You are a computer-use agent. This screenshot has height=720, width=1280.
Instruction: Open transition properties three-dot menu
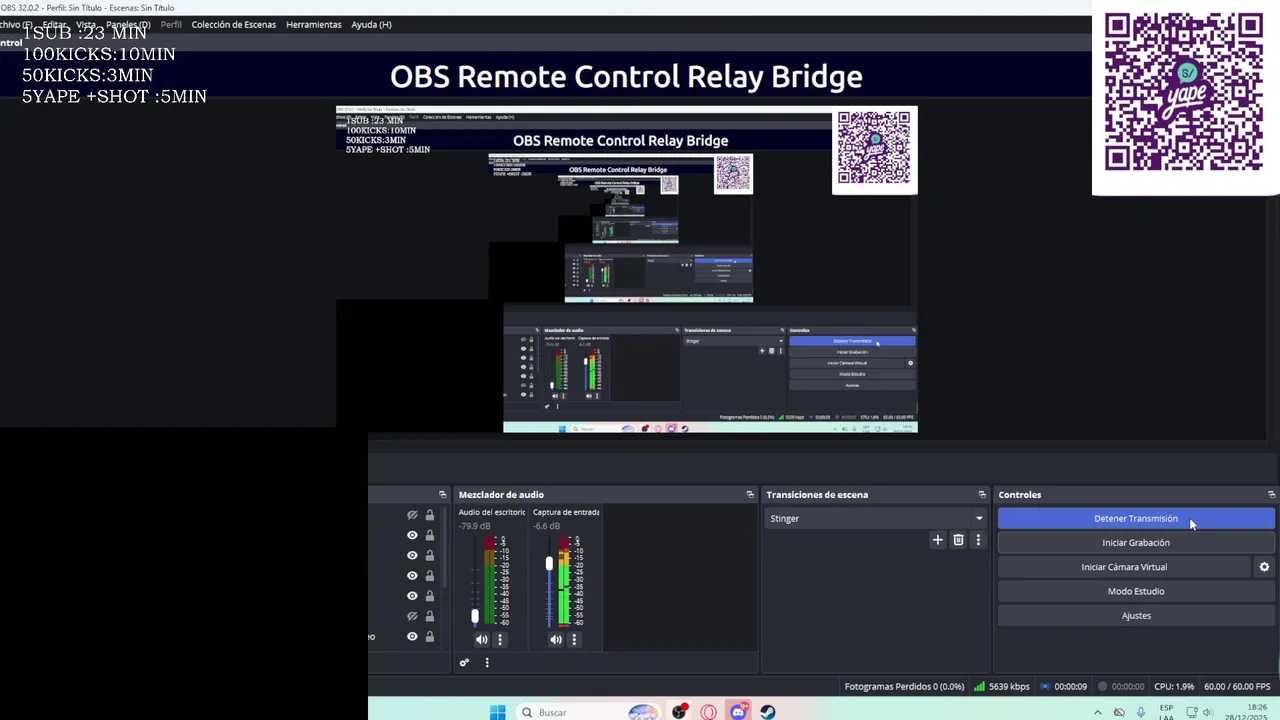[978, 540]
